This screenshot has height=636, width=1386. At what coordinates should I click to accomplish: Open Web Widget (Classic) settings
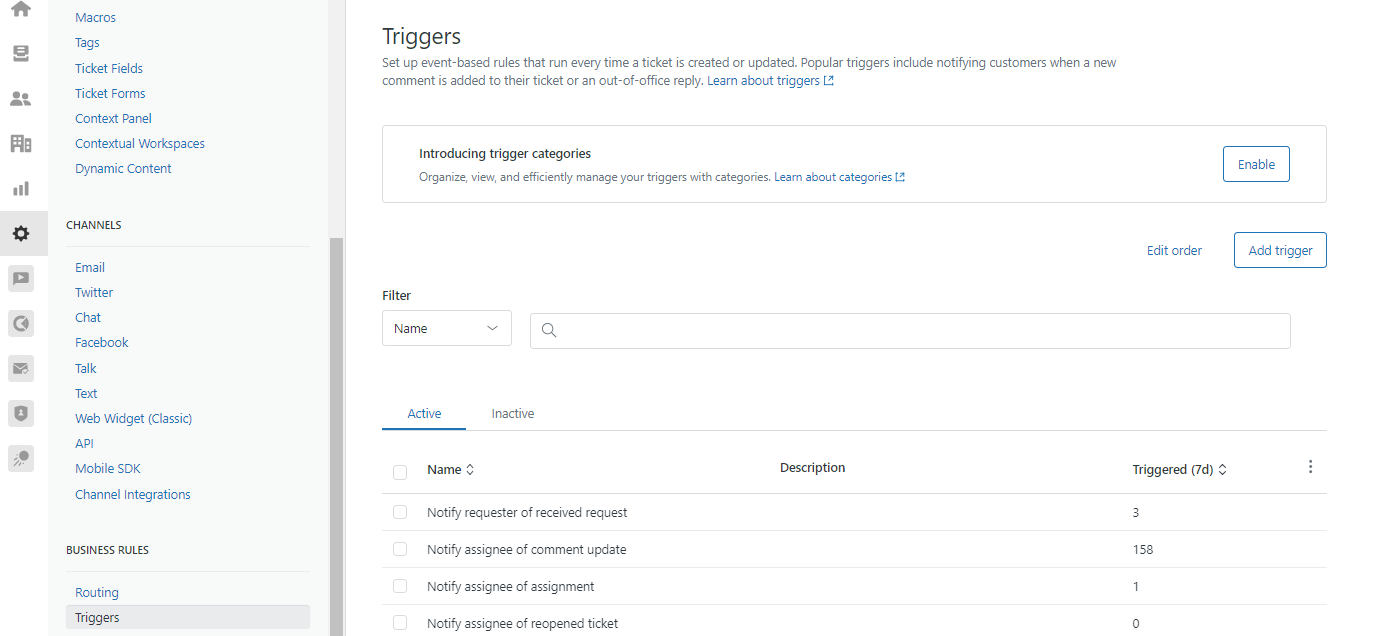pyautogui.click(x=133, y=418)
